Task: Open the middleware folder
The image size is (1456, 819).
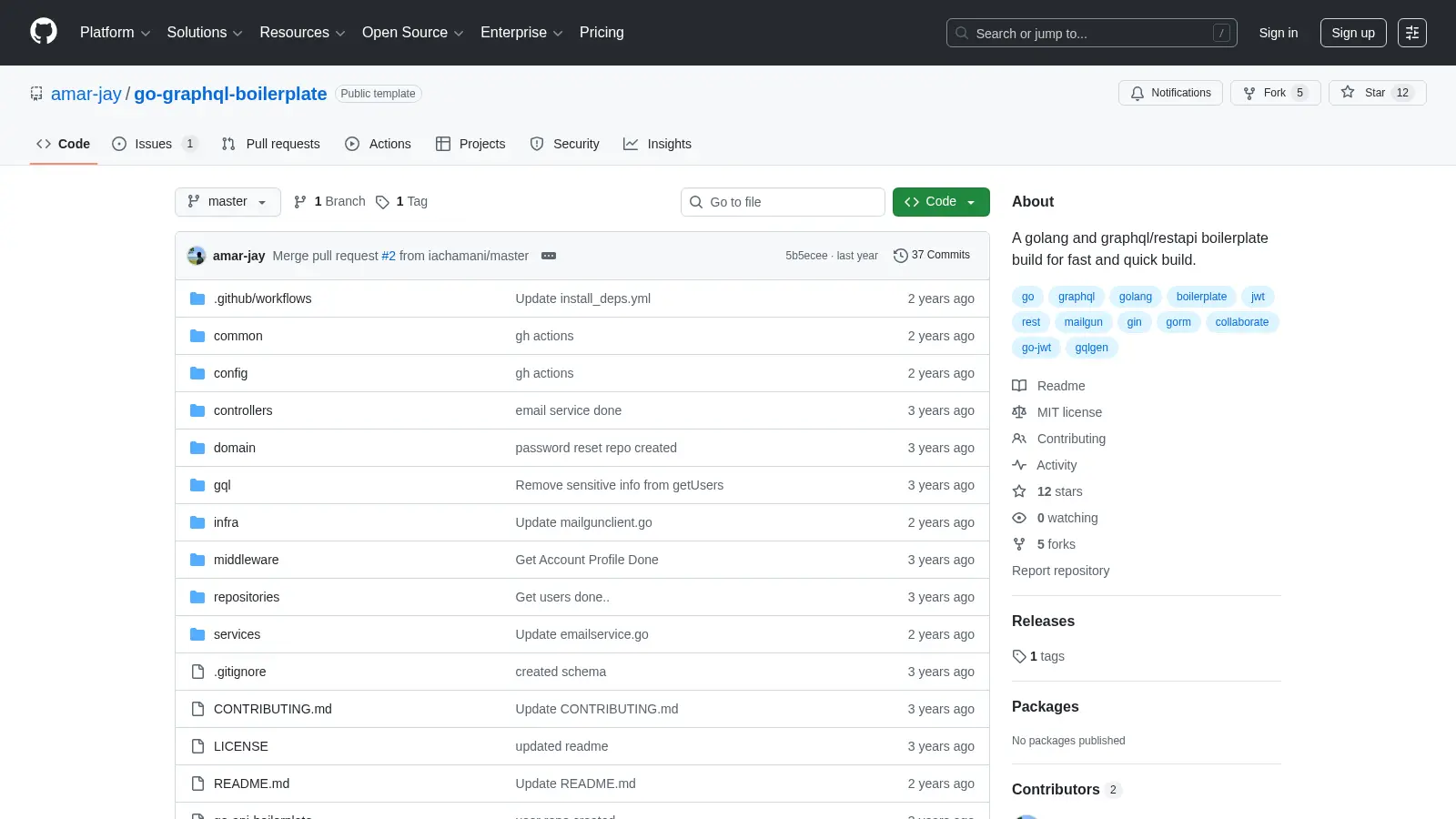Action: pyautogui.click(x=246, y=560)
